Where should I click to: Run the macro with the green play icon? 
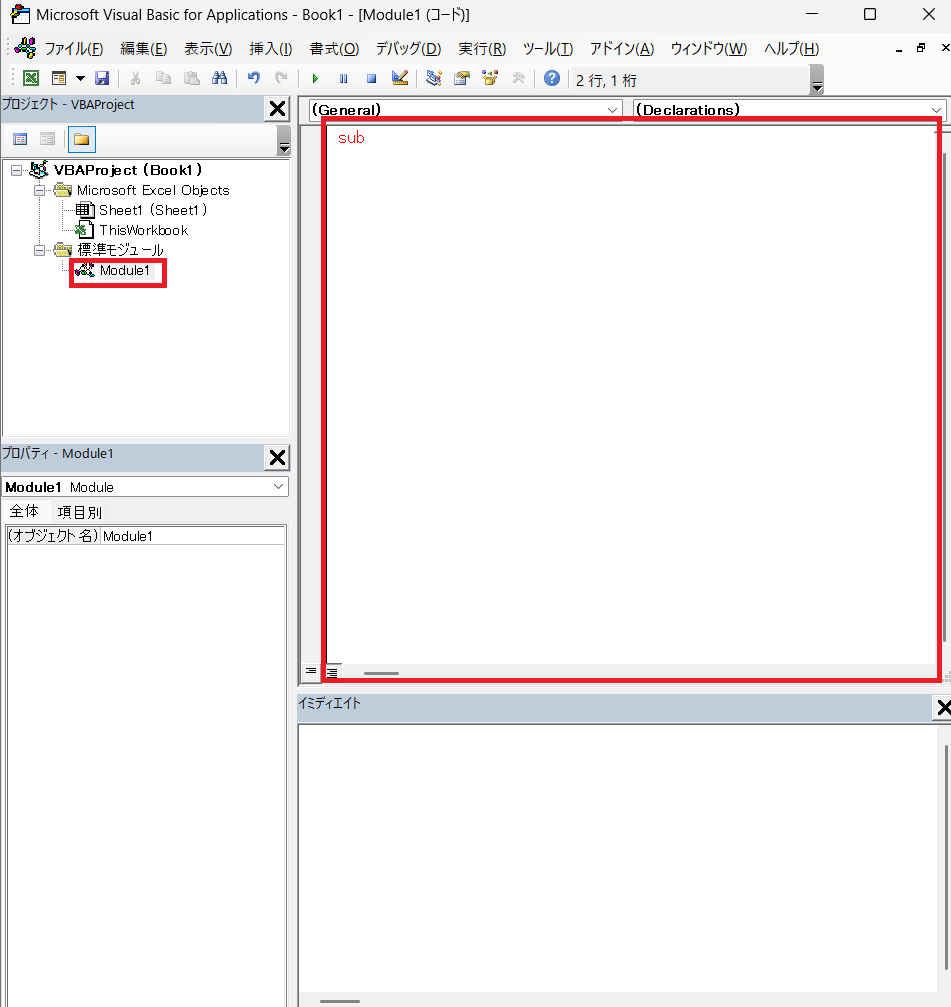(x=315, y=78)
